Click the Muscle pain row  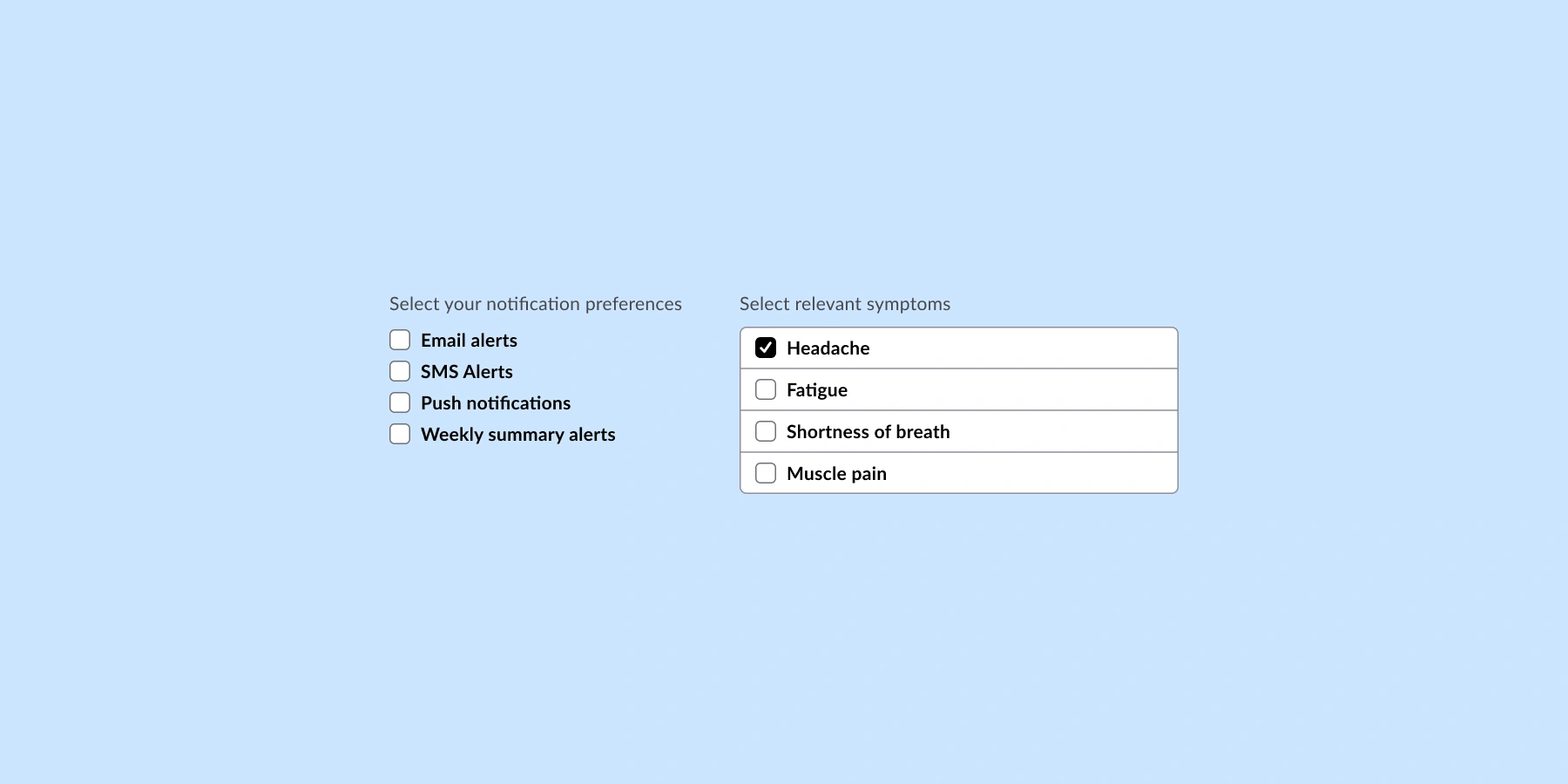958,473
